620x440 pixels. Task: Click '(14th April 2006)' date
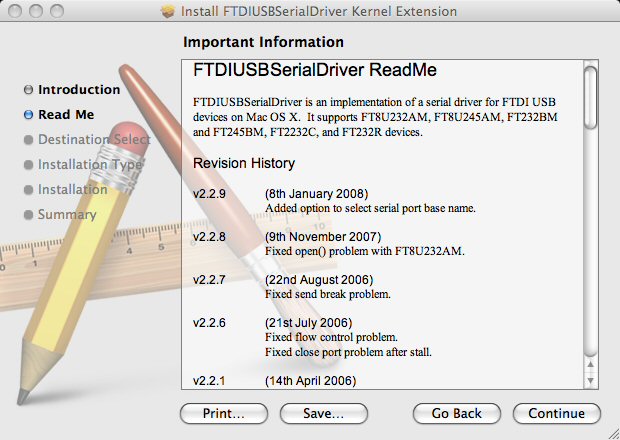310,381
